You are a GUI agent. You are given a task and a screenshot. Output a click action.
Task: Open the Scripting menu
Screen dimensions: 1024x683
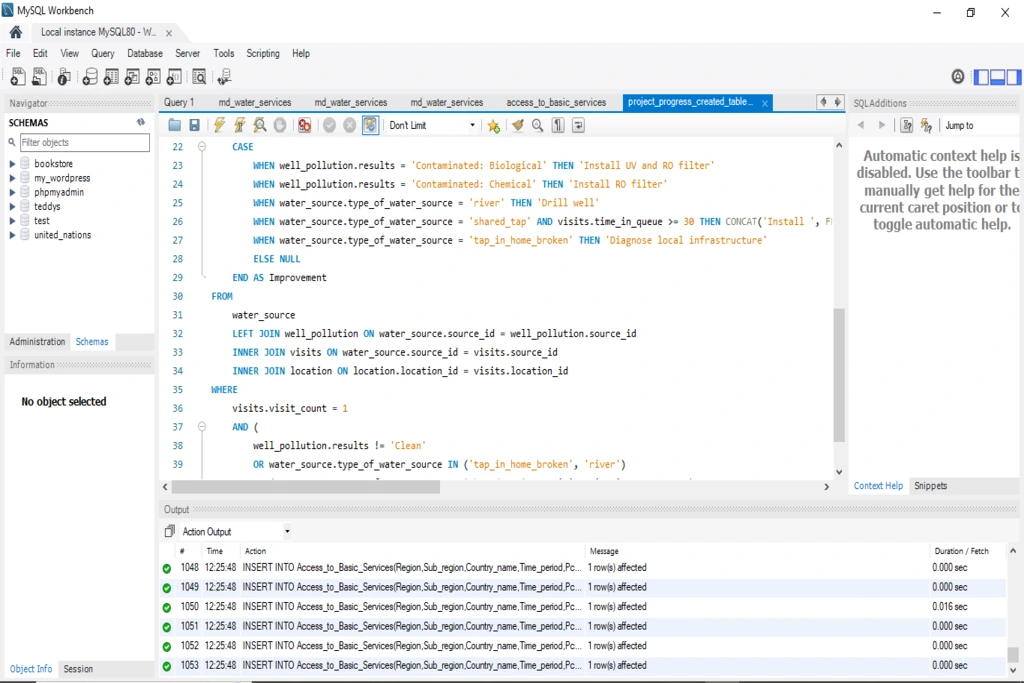[263, 54]
